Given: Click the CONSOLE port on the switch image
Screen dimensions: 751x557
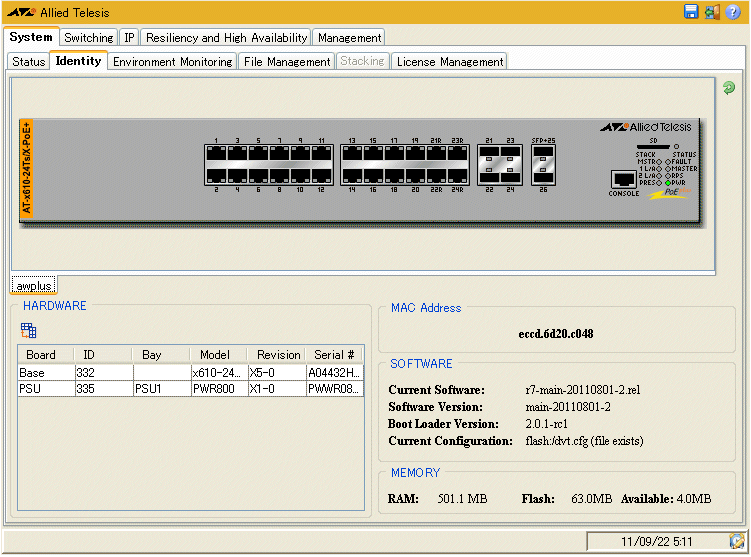Looking at the screenshot, I should tap(623, 180).
